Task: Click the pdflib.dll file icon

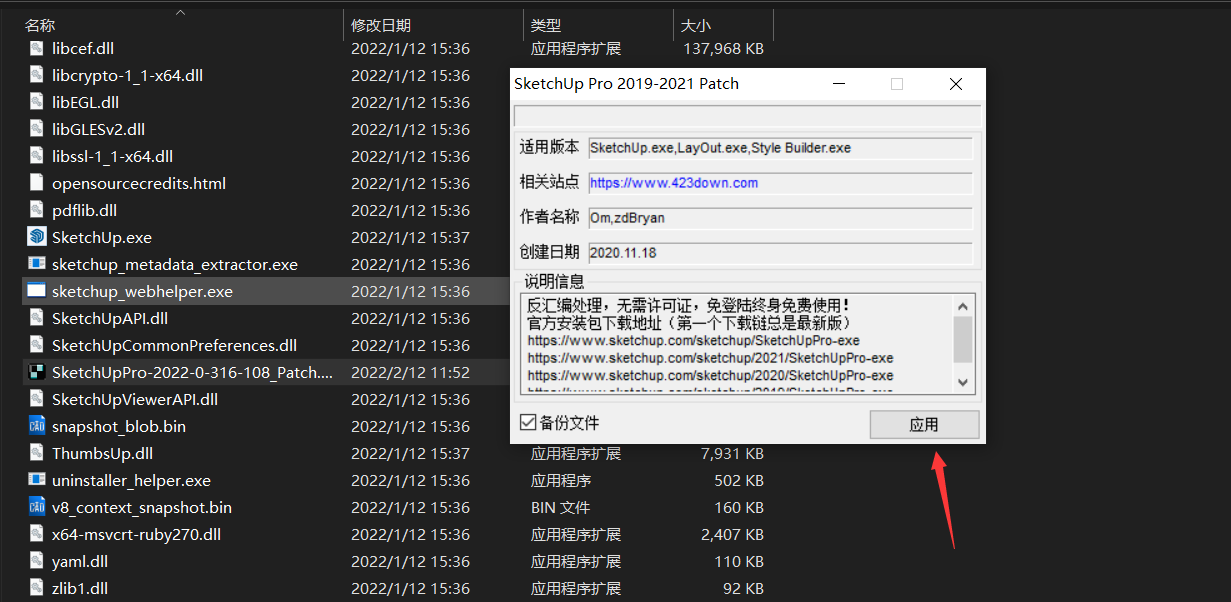Action: click(36, 210)
